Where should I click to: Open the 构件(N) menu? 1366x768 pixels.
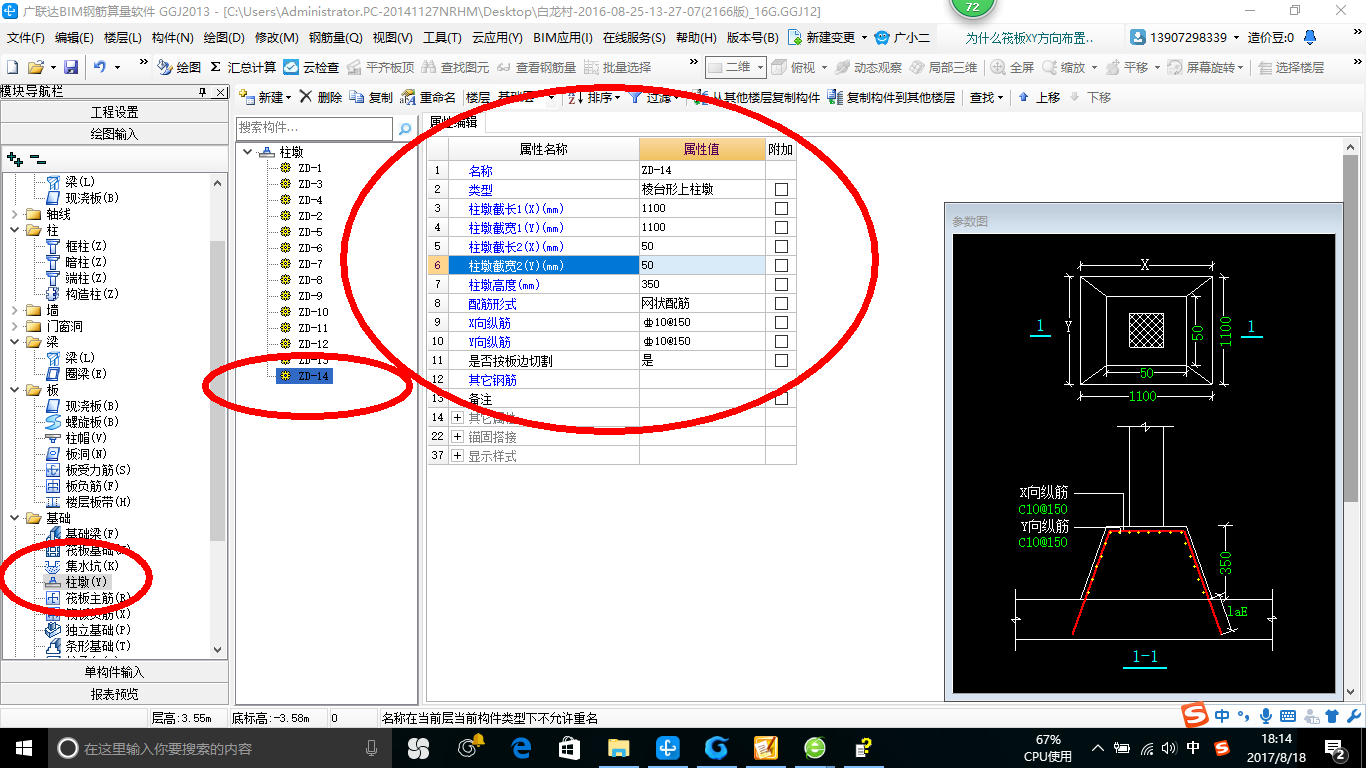tap(172, 38)
